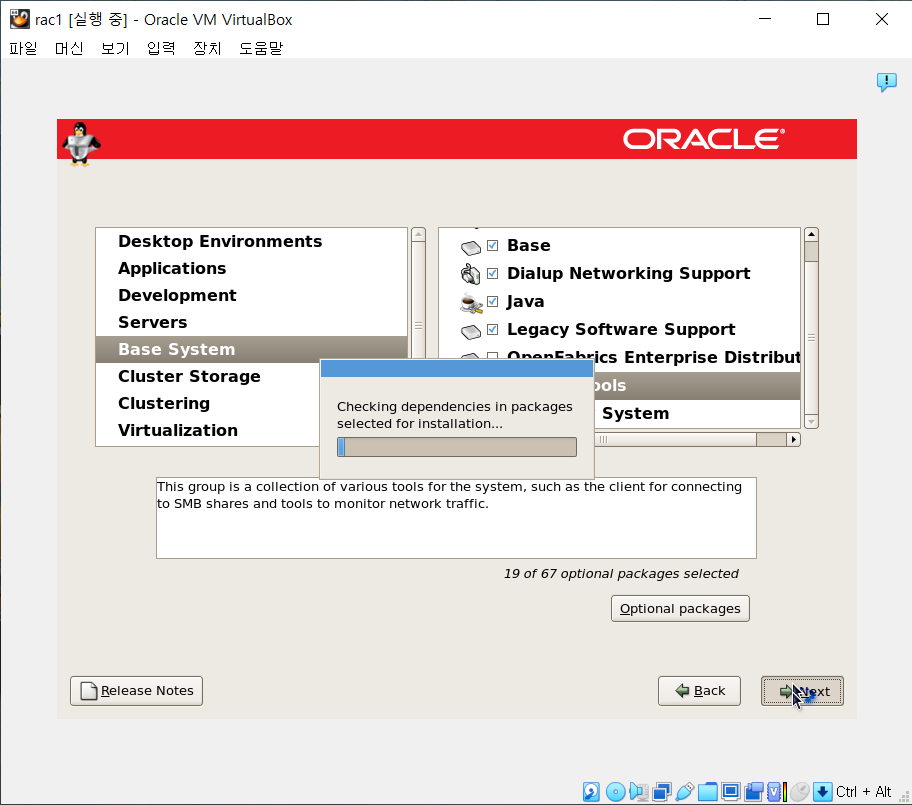
Task: Click category list scroll up arrow
Action: click(418, 234)
